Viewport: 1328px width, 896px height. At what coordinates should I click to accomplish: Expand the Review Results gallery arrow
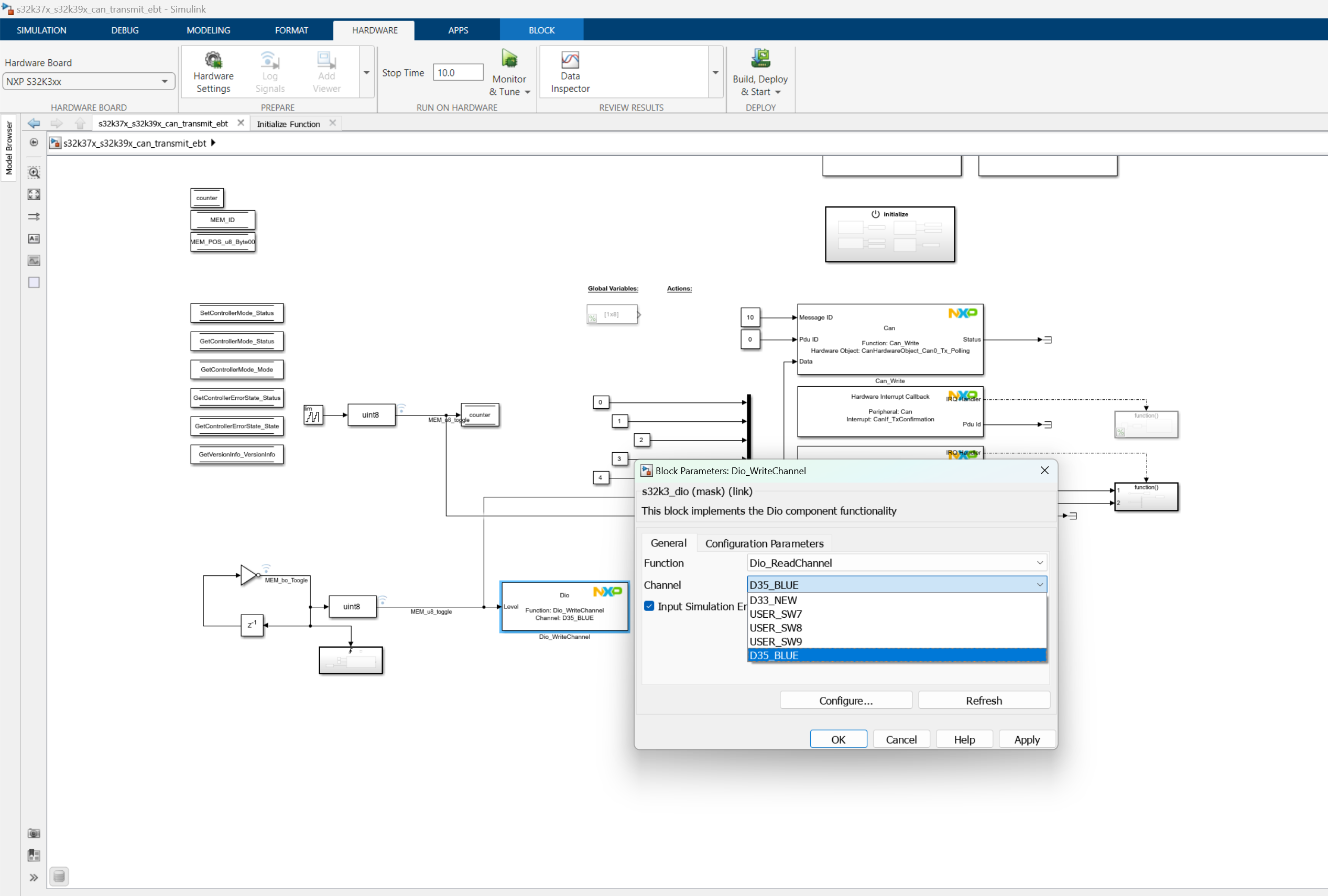tap(715, 72)
